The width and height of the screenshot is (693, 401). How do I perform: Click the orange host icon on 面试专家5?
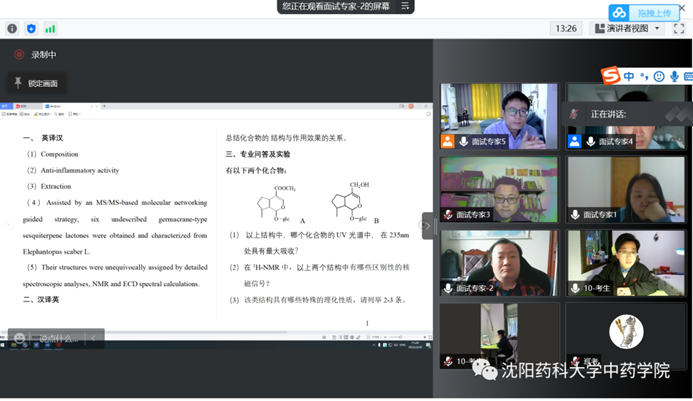point(448,141)
